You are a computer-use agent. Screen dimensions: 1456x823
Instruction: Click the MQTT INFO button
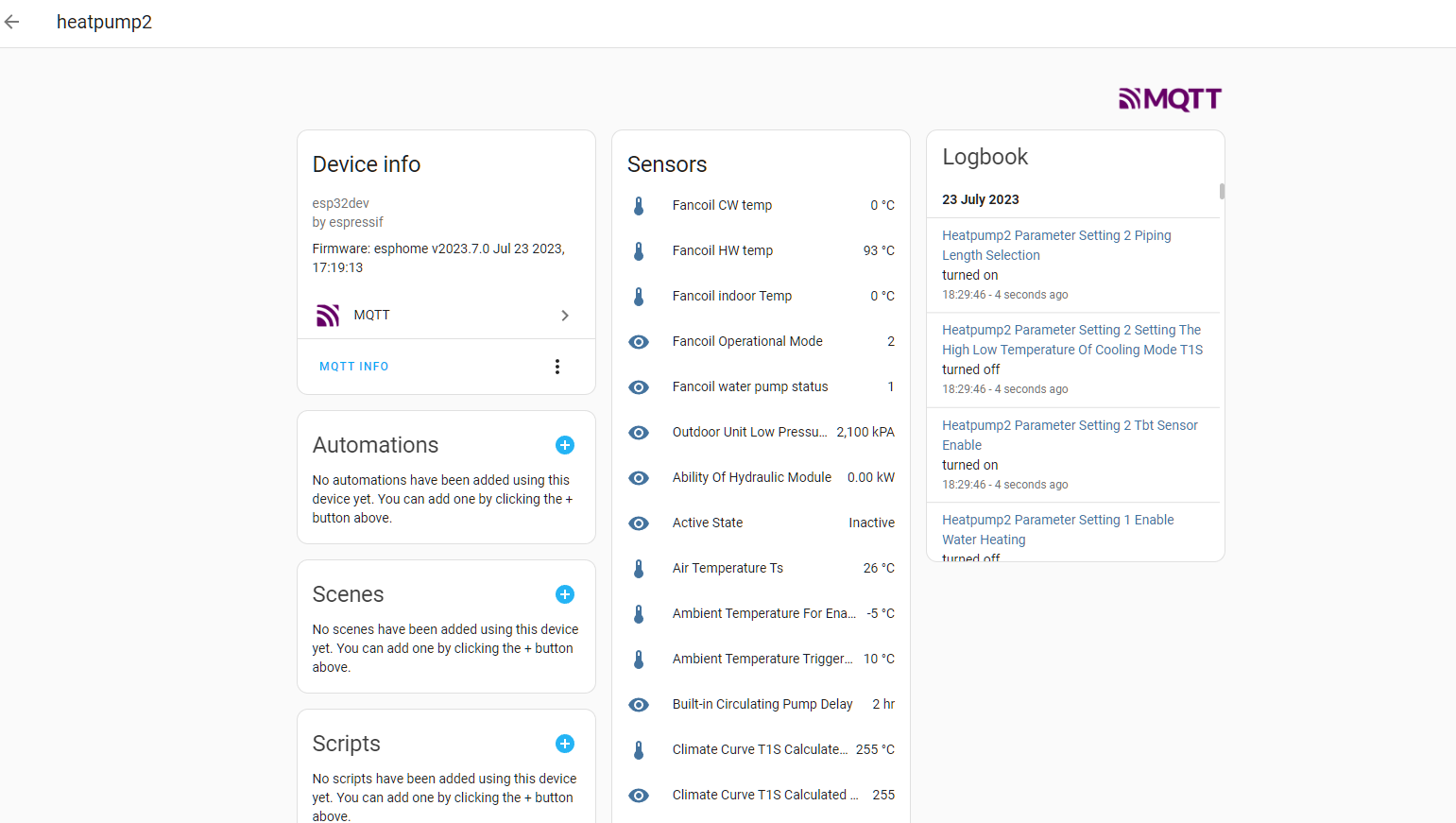[x=354, y=367]
